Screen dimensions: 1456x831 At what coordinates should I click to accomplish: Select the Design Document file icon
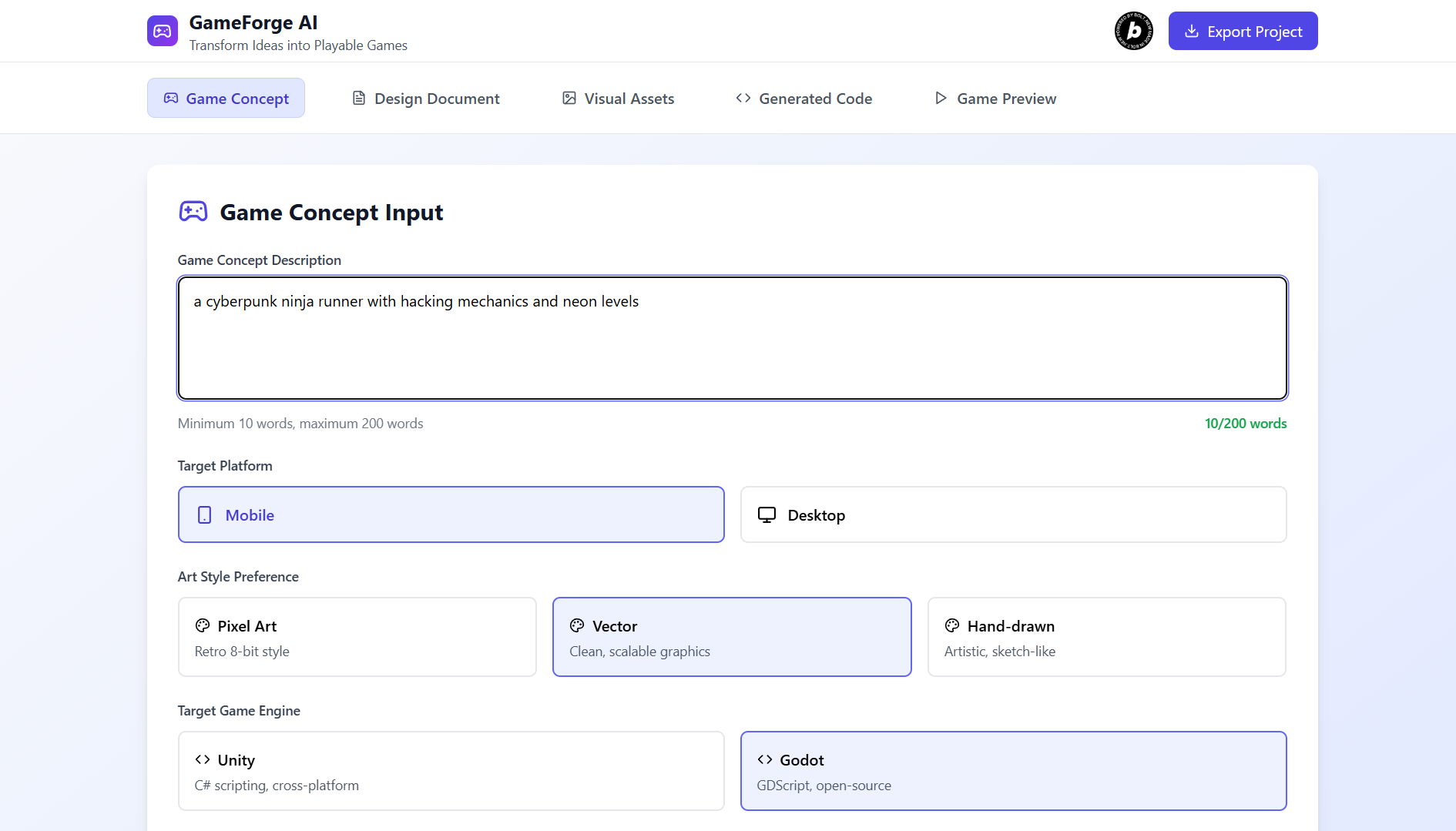(359, 98)
